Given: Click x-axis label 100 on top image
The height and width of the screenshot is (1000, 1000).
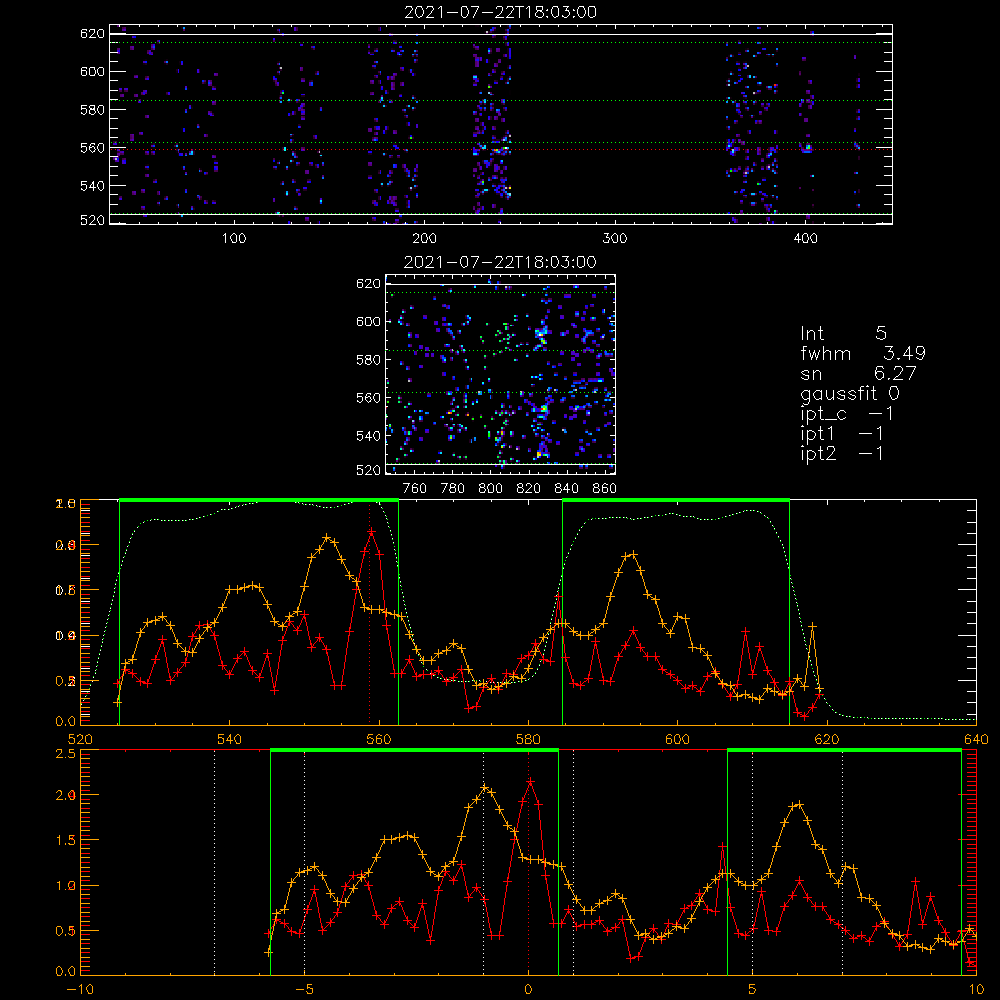Looking at the screenshot, I should tap(234, 239).
